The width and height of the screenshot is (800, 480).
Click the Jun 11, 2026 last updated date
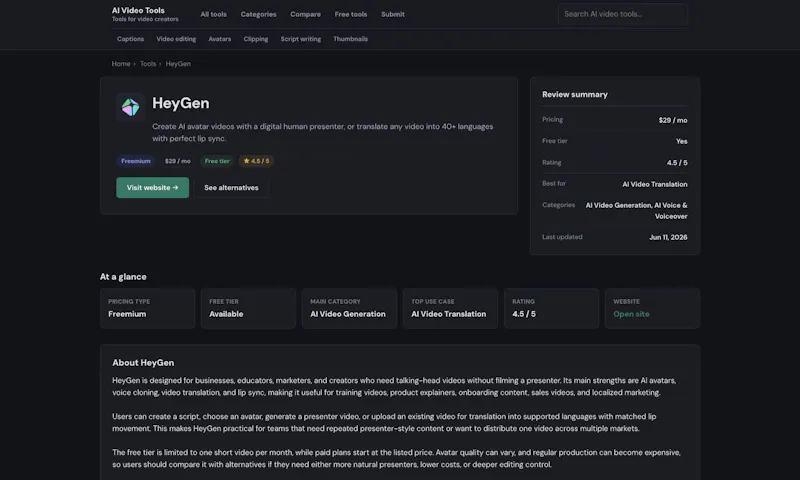click(668, 237)
